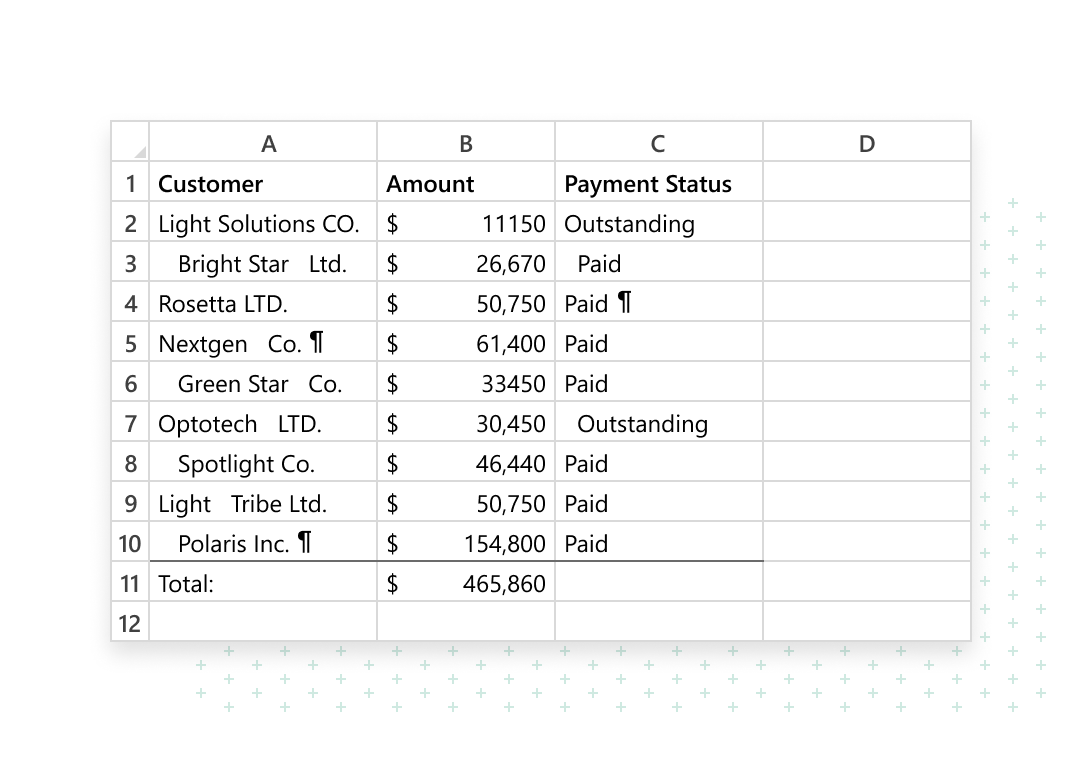Select column D header
1080x760 pixels.
pyautogui.click(x=866, y=143)
